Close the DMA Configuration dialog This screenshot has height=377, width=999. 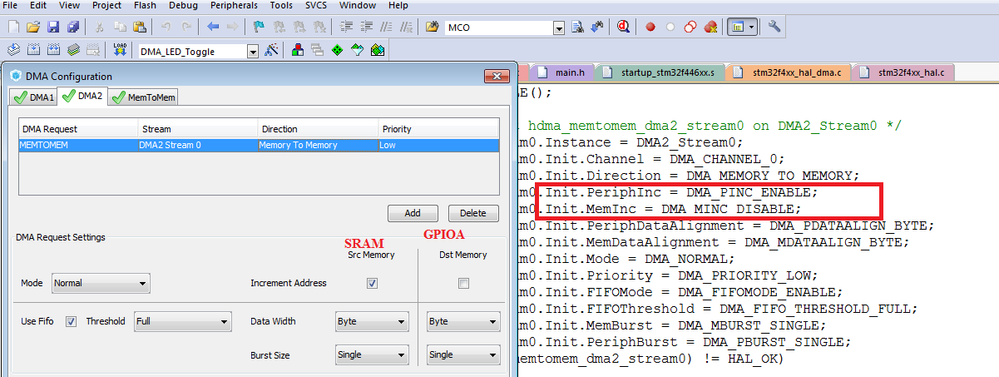496,76
